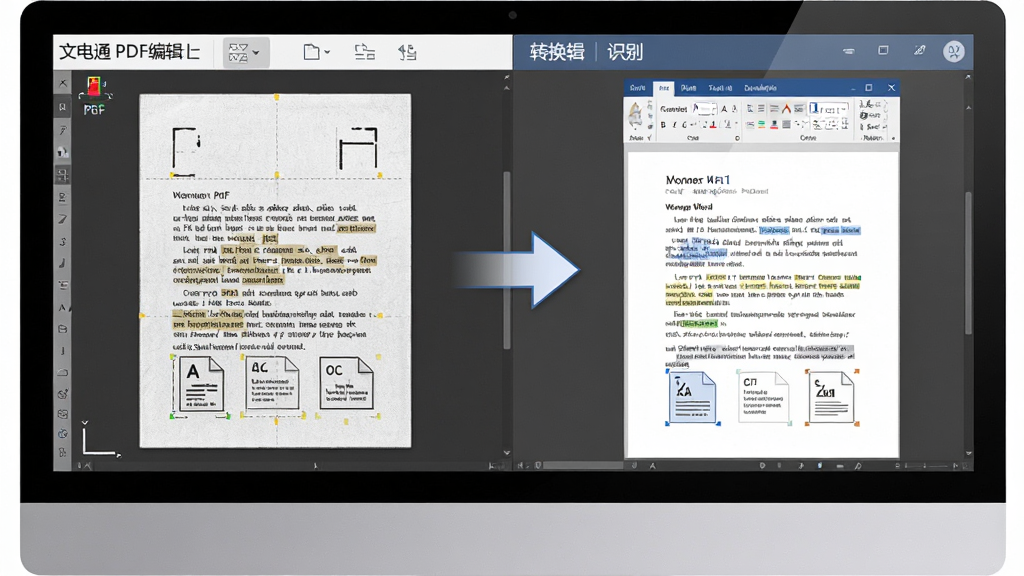Screen dimensions: 1024x576
Task: Switch to the 识别 tab
Action: tap(625, 52)
